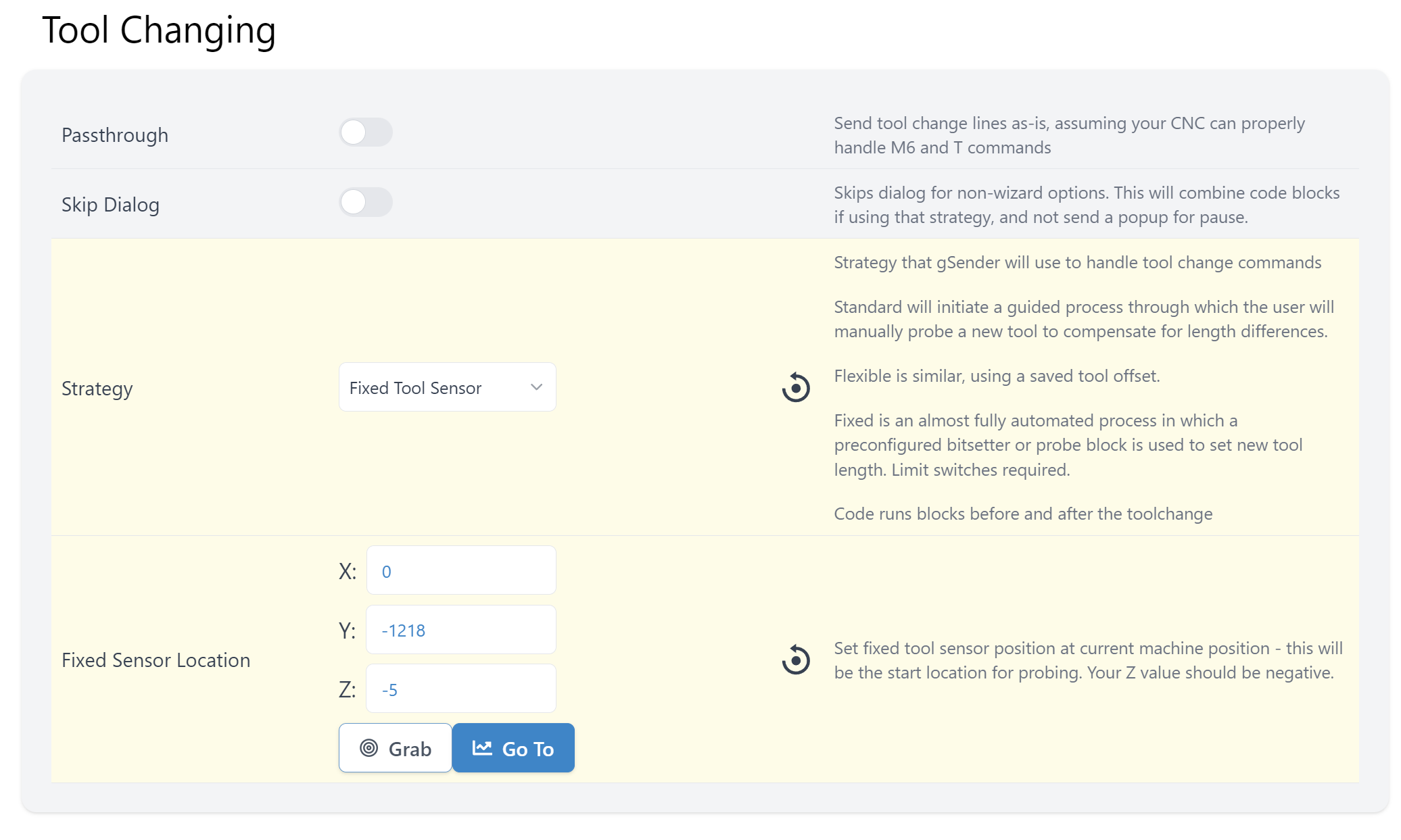Grab the current machine position
Screen dimensions: 1401x840
point(396,748)
